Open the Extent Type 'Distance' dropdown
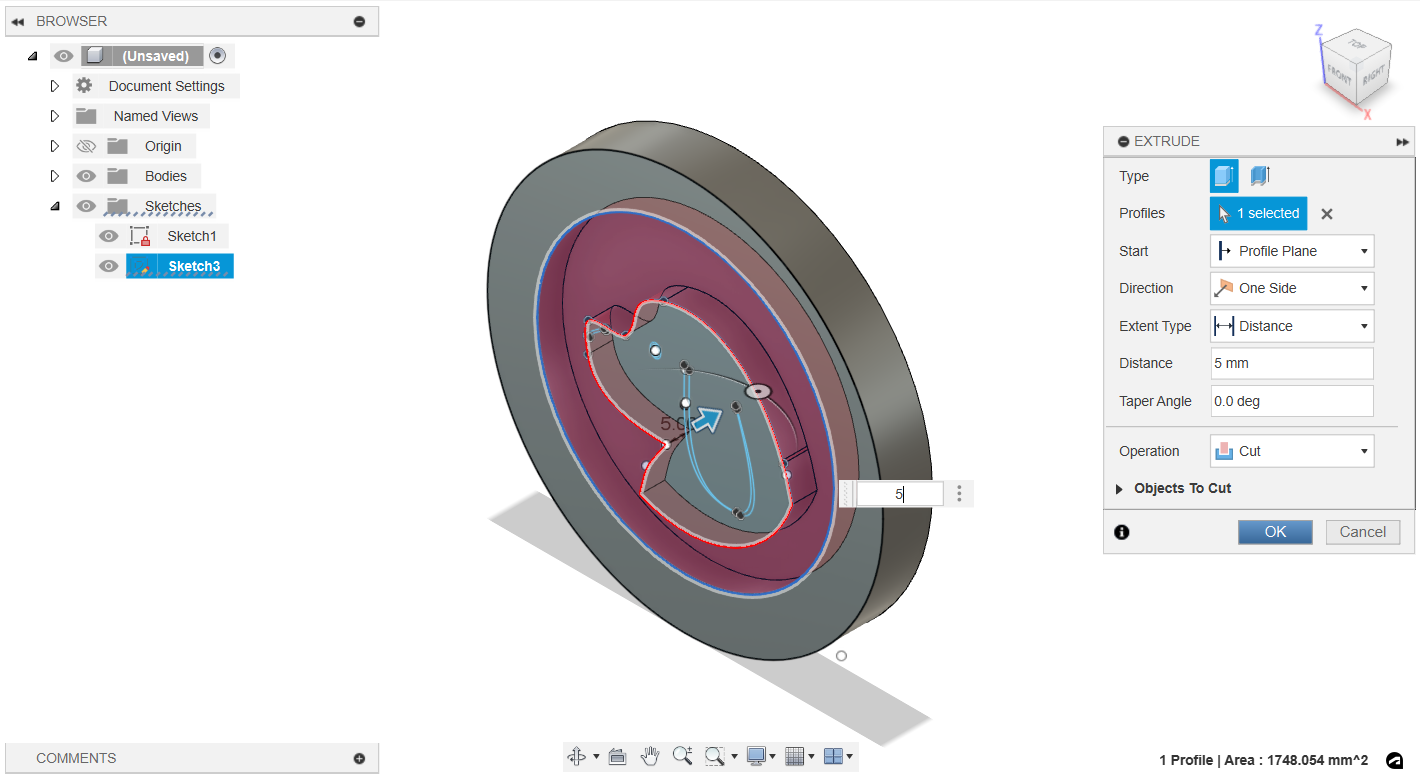1420x778 pixels. 1292,326
